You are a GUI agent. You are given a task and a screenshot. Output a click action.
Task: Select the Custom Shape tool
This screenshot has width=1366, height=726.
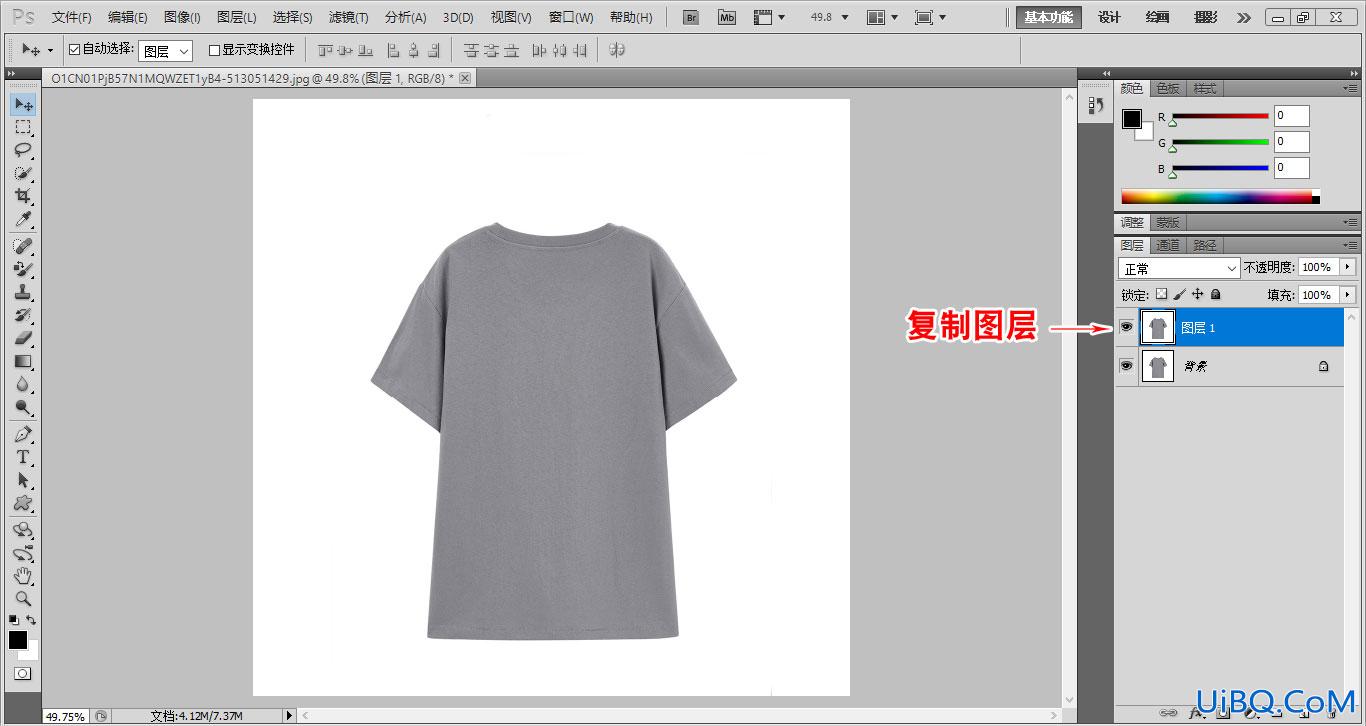coord(23,503)
